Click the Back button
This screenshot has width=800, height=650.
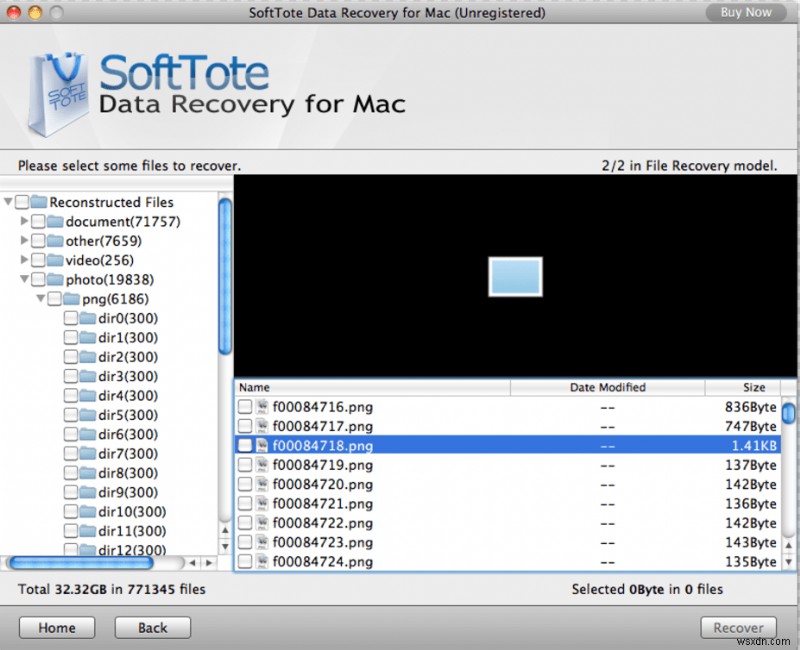pyautogui.click(x=153, y=628)
